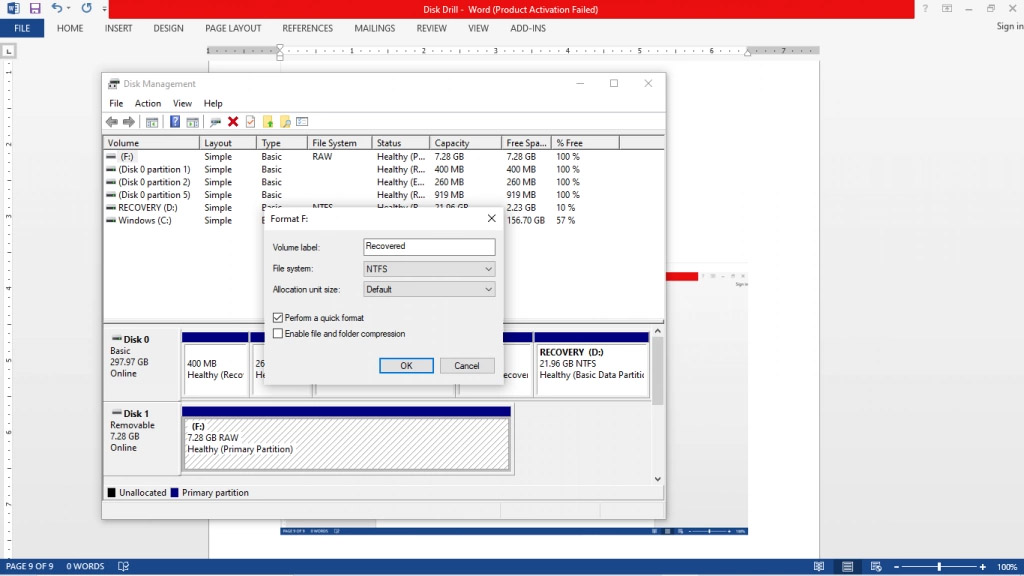Click the settings list view toolbar icon

pos(302,122)
